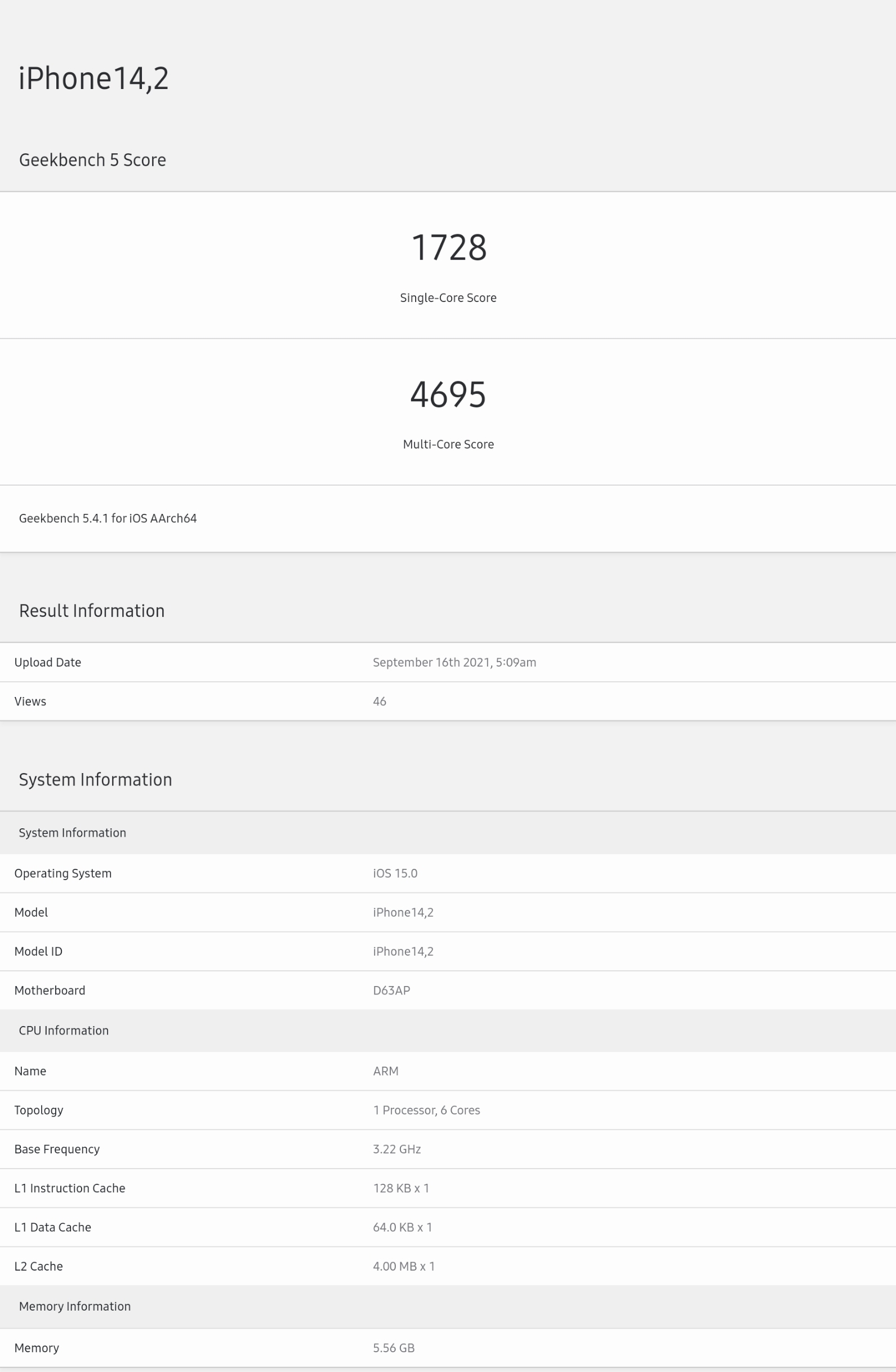Select the single-core score number 1728
Viewport: 896px width, 1372px height.
[448, 248]
